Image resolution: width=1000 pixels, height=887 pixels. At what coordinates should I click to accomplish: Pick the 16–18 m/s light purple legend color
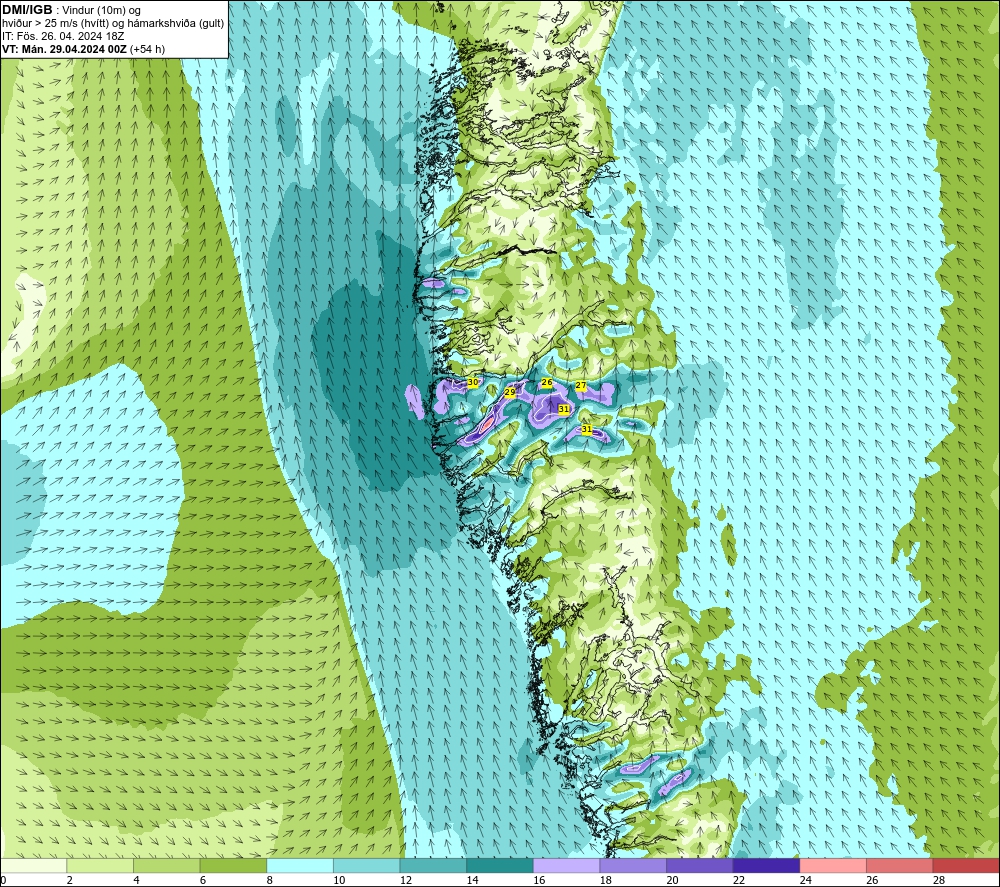566,865
